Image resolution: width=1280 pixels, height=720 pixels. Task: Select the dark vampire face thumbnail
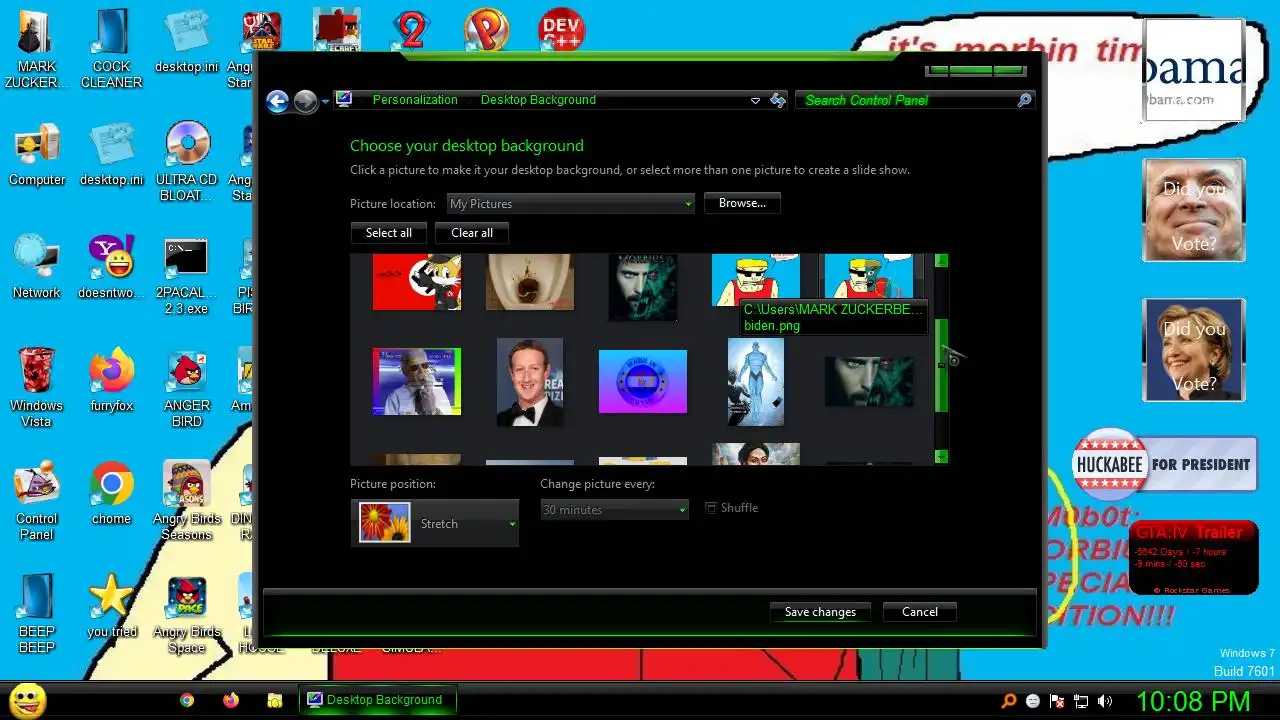[869, 381]
